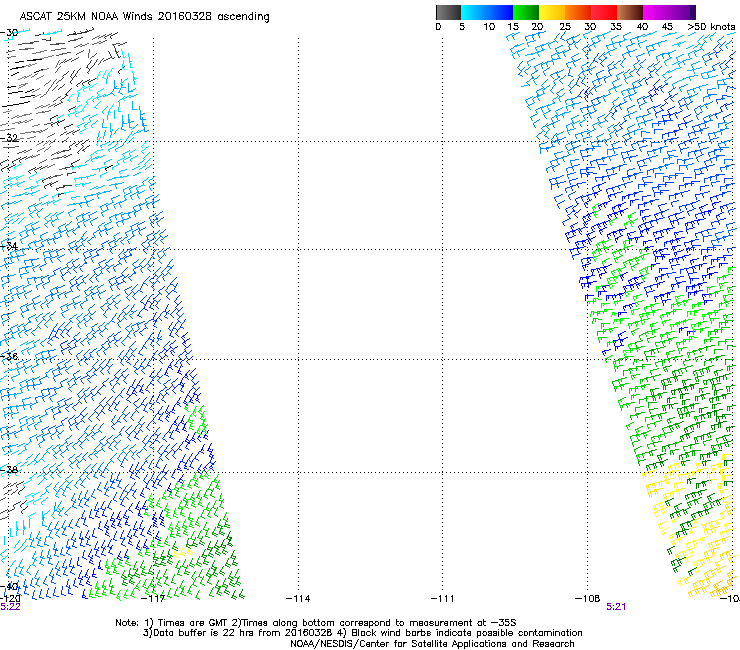Image resolution: width=740 pixels, height=650 pixels.
Task: Click the yellow 20-25 knots color segment
Action: (x=552, y=12)
